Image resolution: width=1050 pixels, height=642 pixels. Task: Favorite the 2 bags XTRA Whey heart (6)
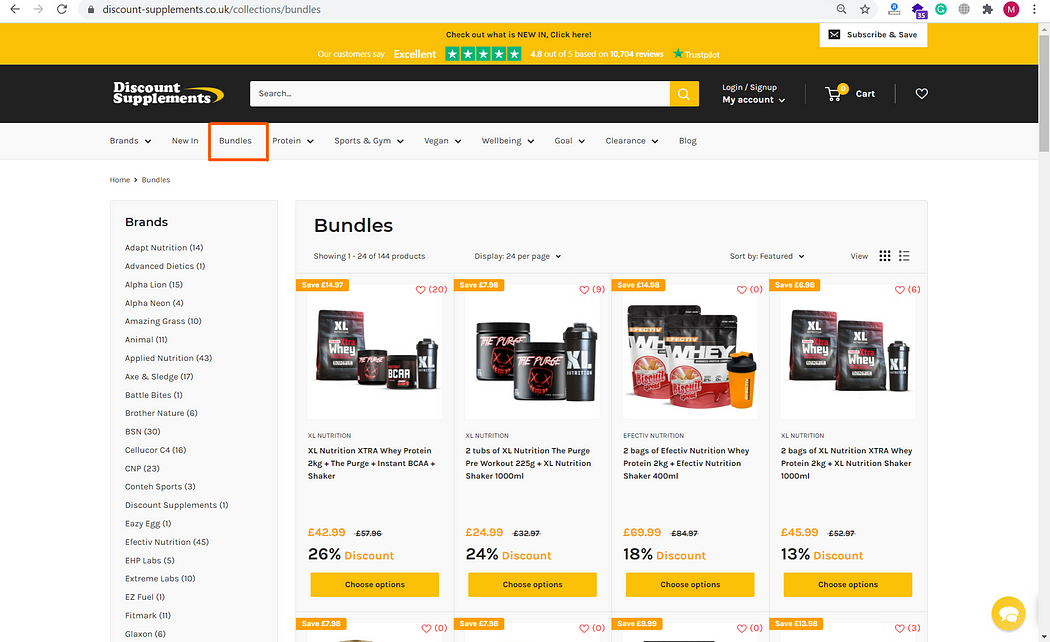(x=899, y=290)
